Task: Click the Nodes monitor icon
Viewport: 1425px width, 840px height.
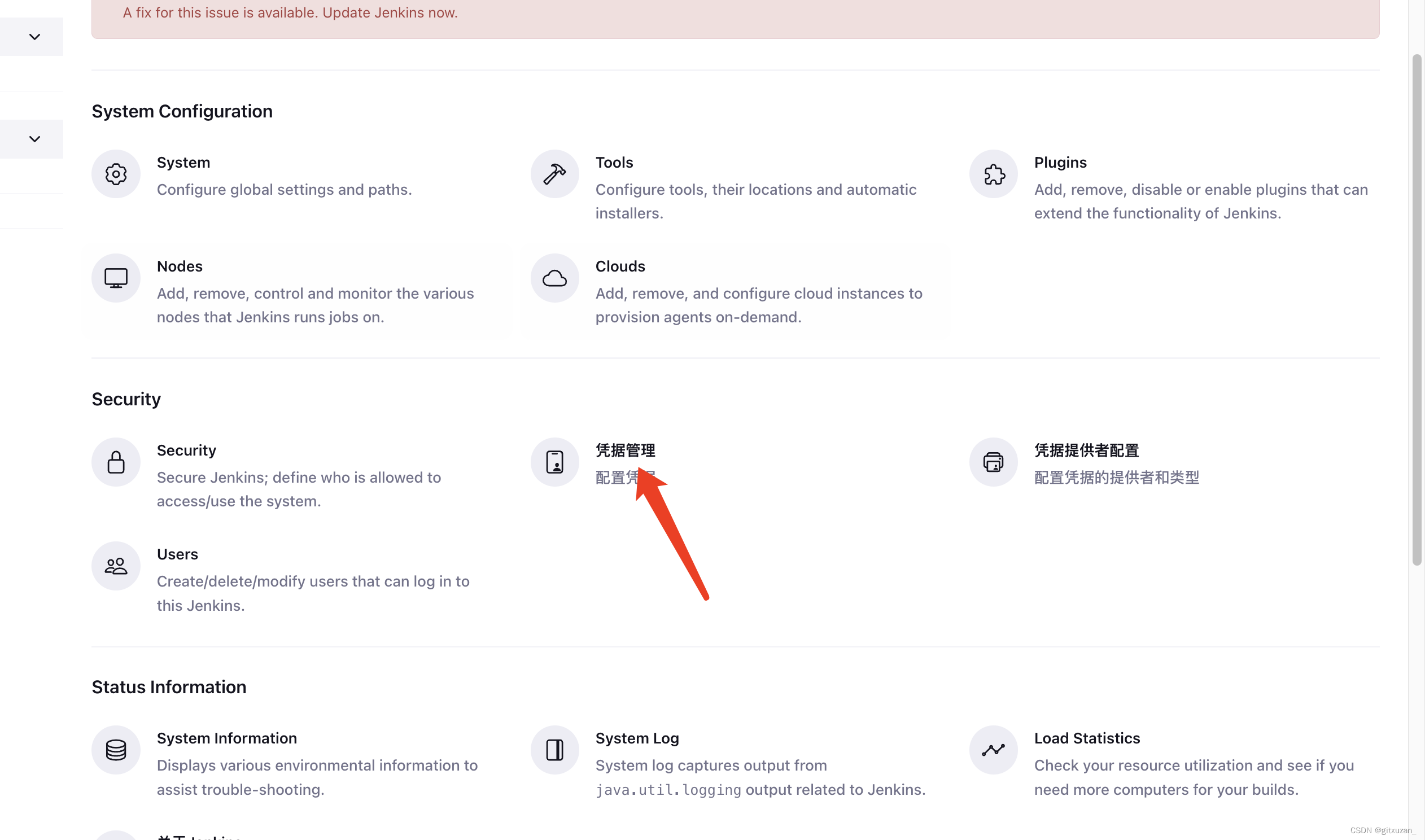Action: pos(115,278)
